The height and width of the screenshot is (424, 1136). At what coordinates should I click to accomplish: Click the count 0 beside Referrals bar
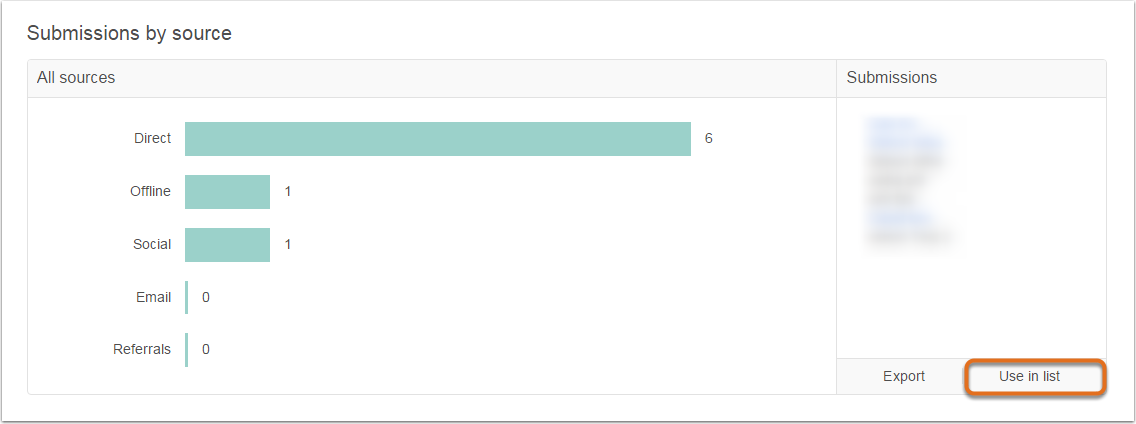[206, 349]
